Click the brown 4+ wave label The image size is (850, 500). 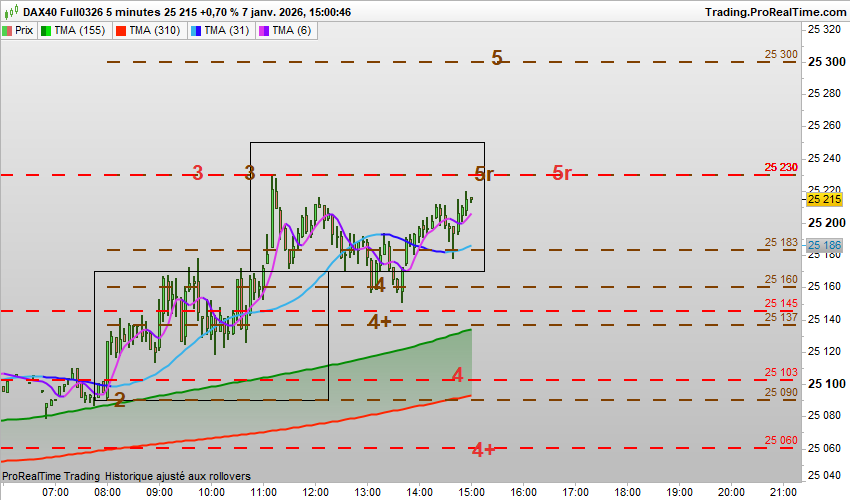[379, 322]
